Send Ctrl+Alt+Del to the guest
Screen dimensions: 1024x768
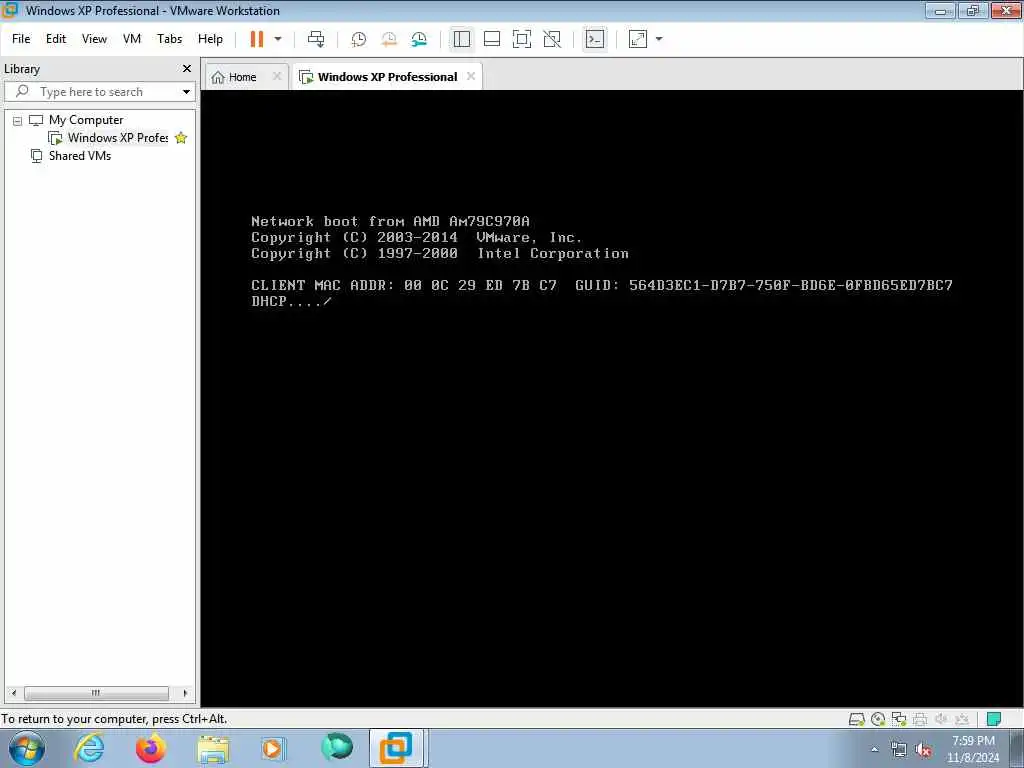[316, 39]
